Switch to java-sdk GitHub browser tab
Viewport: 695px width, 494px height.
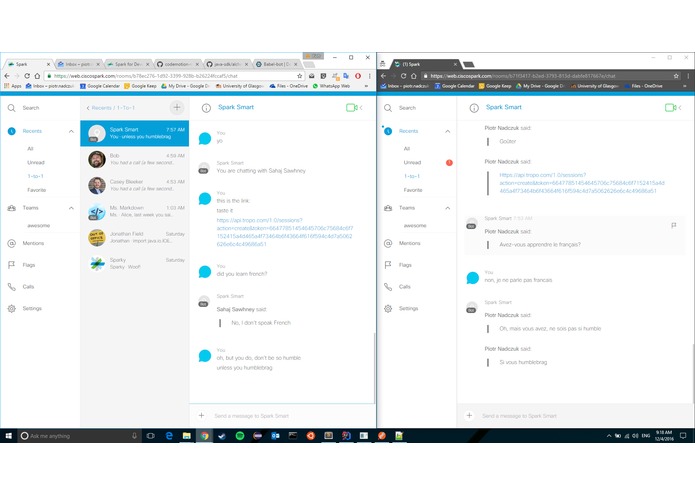228,64
